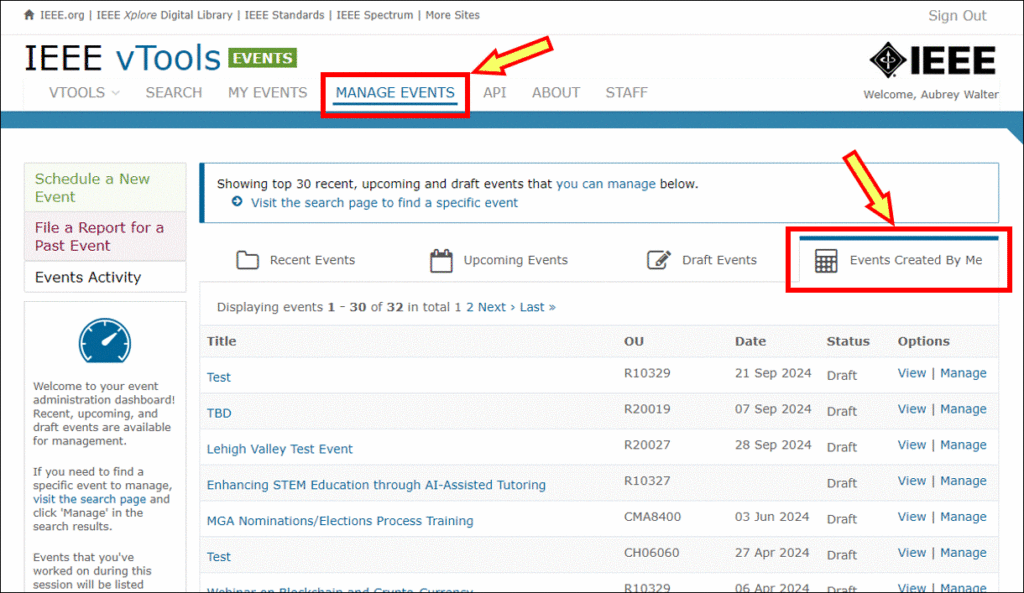The height and width of the screenshot is (593, 1024).
Task: Click Schedule a New Event
Action: point(105,187)
